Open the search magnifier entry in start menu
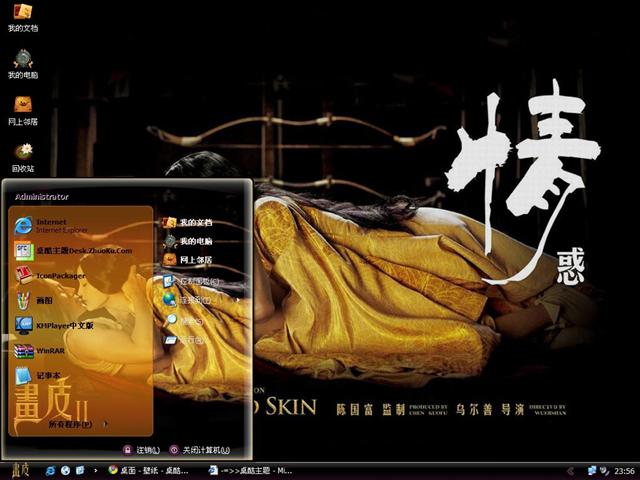640x480 pixels. [x=171, y=320]
